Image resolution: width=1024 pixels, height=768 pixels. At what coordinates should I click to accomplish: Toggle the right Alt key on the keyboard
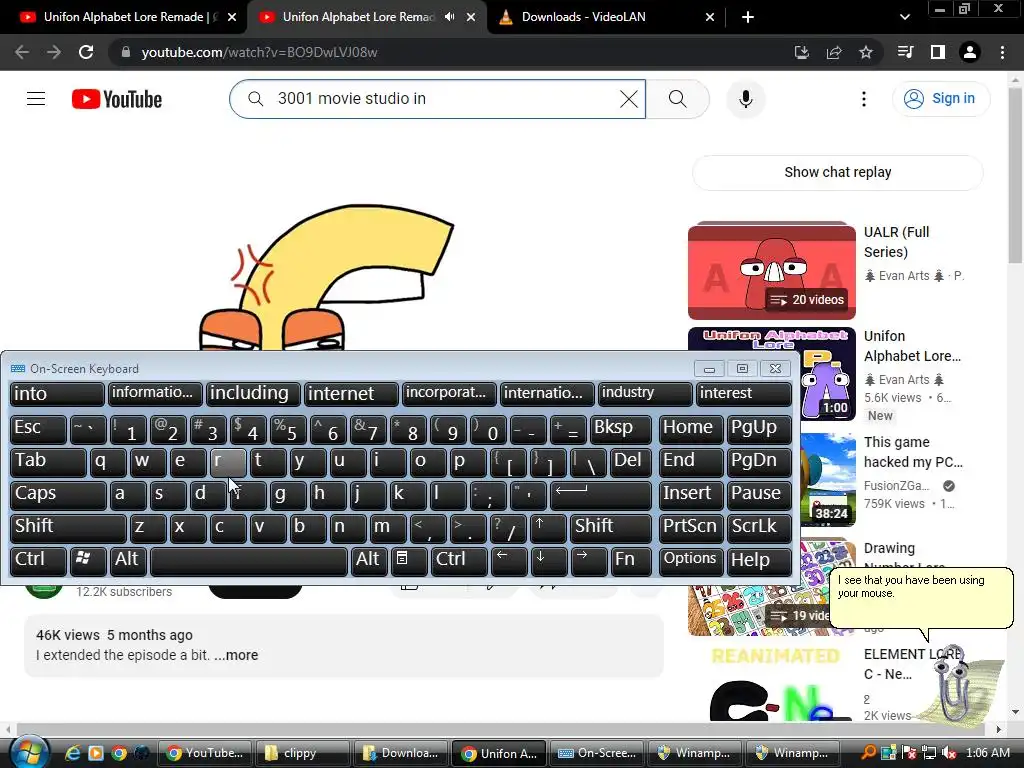point(368,560)
